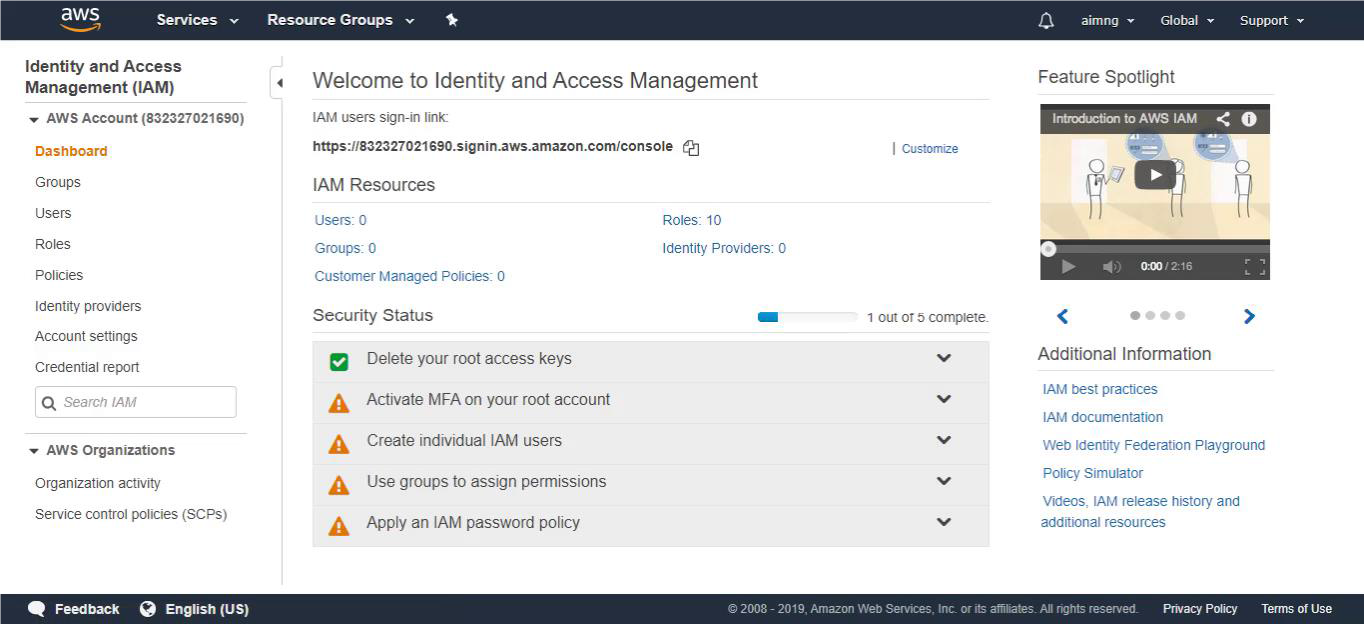Click the video seek bar scrubber
1364x624 pixels.
[x=1048, y=249]
